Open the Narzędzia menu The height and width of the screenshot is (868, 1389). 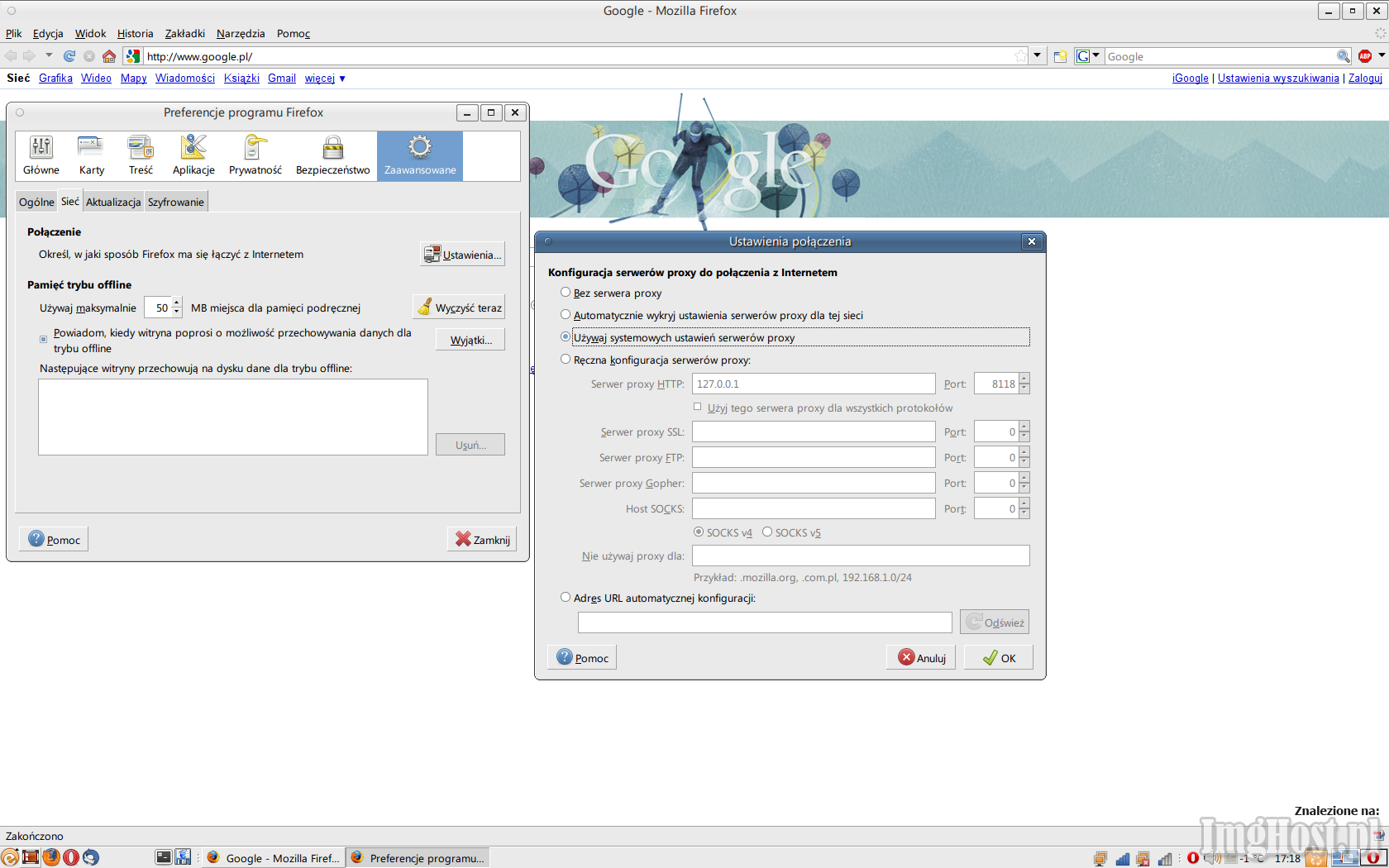(241, 34)
